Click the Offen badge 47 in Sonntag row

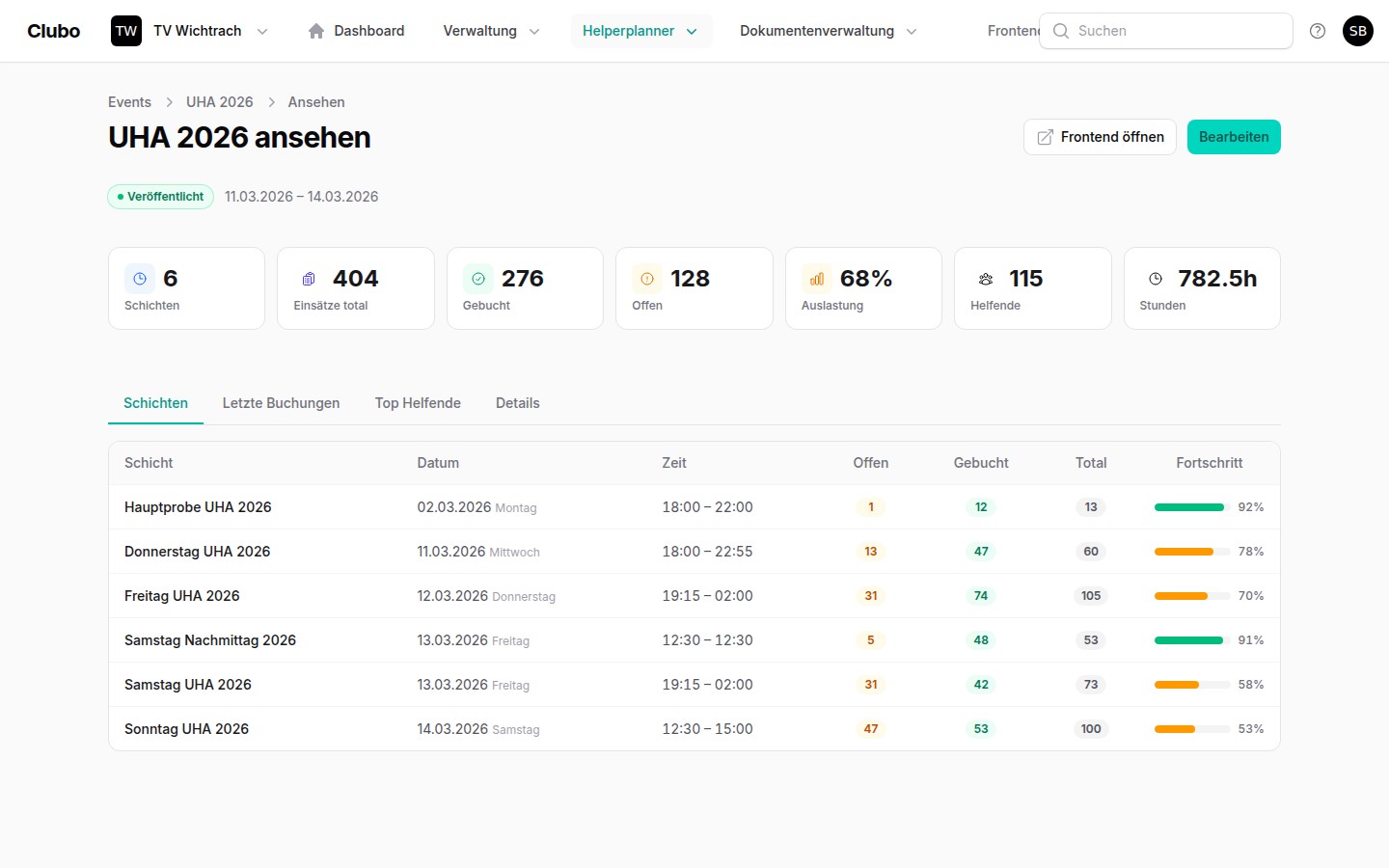[x=871, y=729]
